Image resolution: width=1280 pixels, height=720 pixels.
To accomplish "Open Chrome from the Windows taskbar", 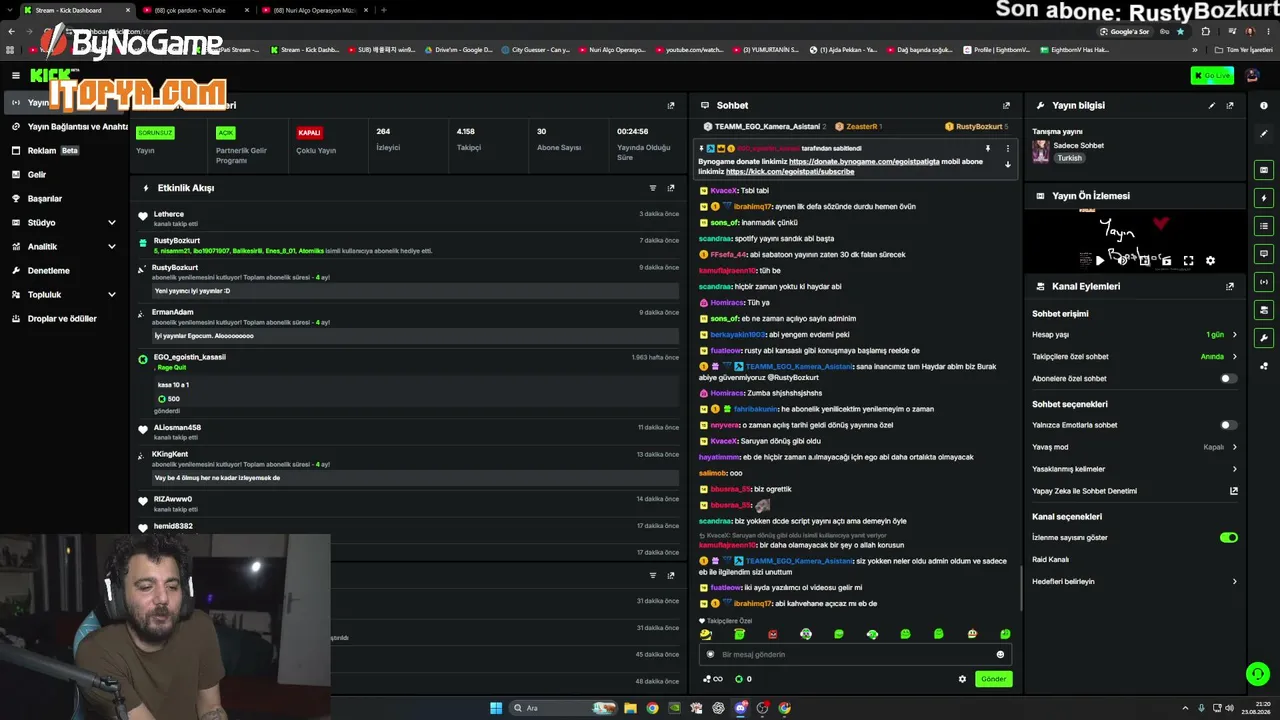I will point(652,708).
